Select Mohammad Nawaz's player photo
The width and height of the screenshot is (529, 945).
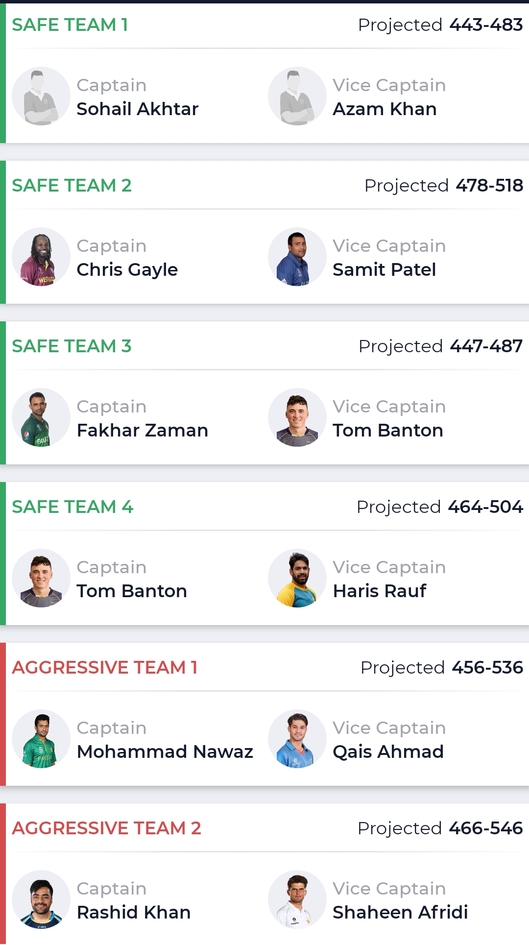tap(41, 739)
